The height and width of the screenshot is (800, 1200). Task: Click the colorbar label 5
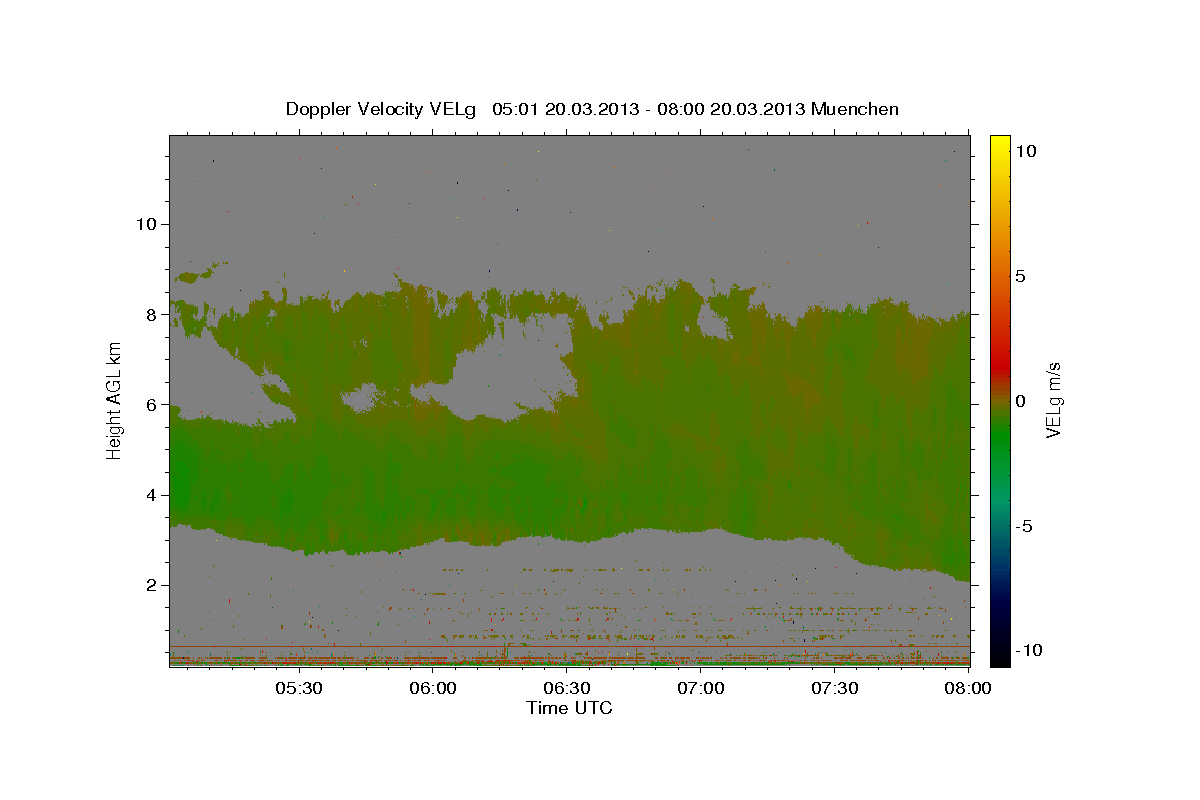point(1020,276)
